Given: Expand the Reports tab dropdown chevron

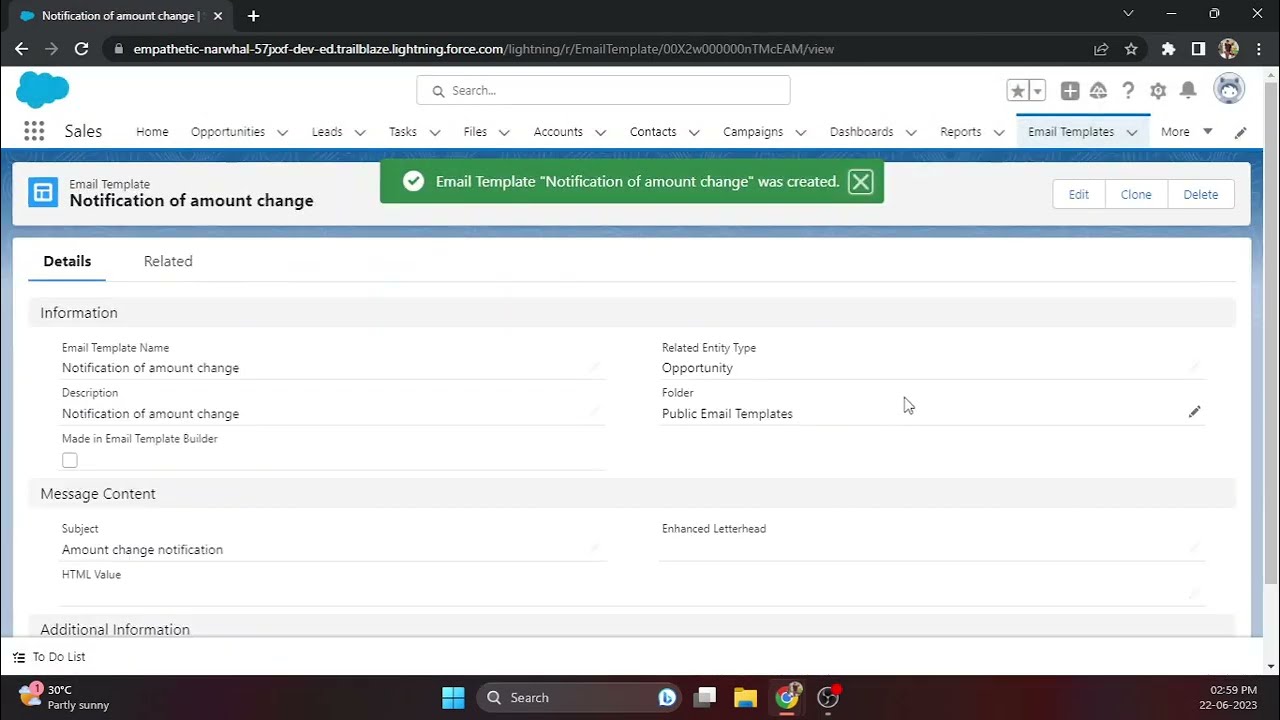Looking at the screenshot, I should click(x=998, y=132).
